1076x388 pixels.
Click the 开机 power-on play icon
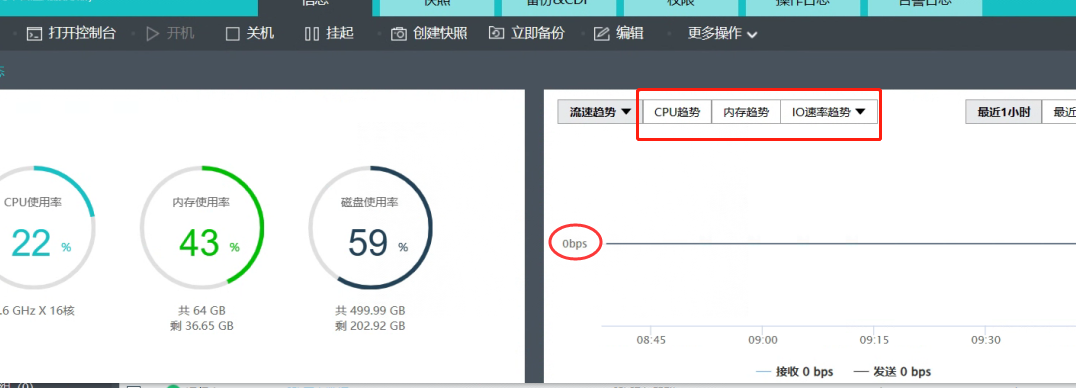(x=153, y=34)
